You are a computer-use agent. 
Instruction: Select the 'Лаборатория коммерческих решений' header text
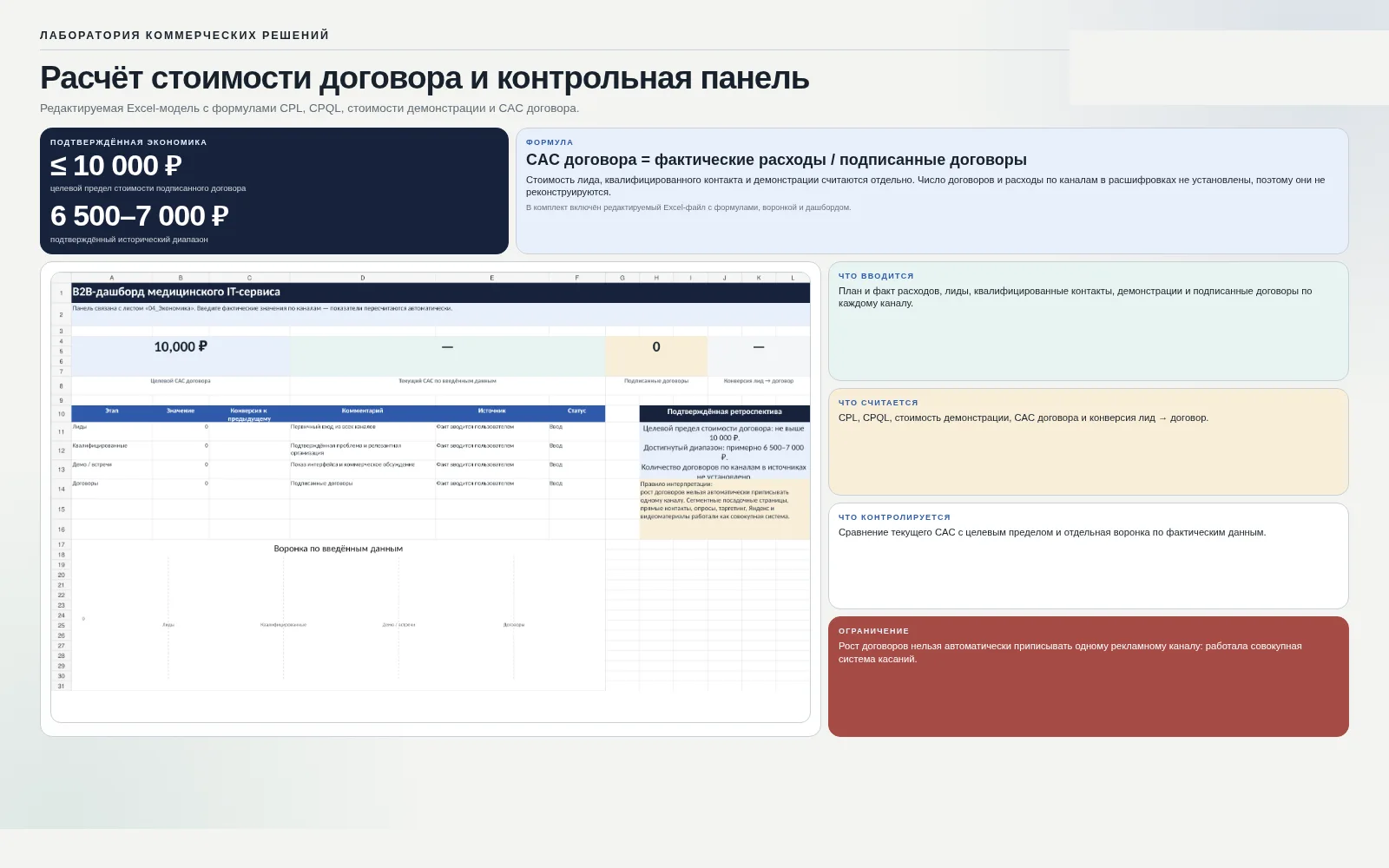pyautogui.click(x=185, y=36)
